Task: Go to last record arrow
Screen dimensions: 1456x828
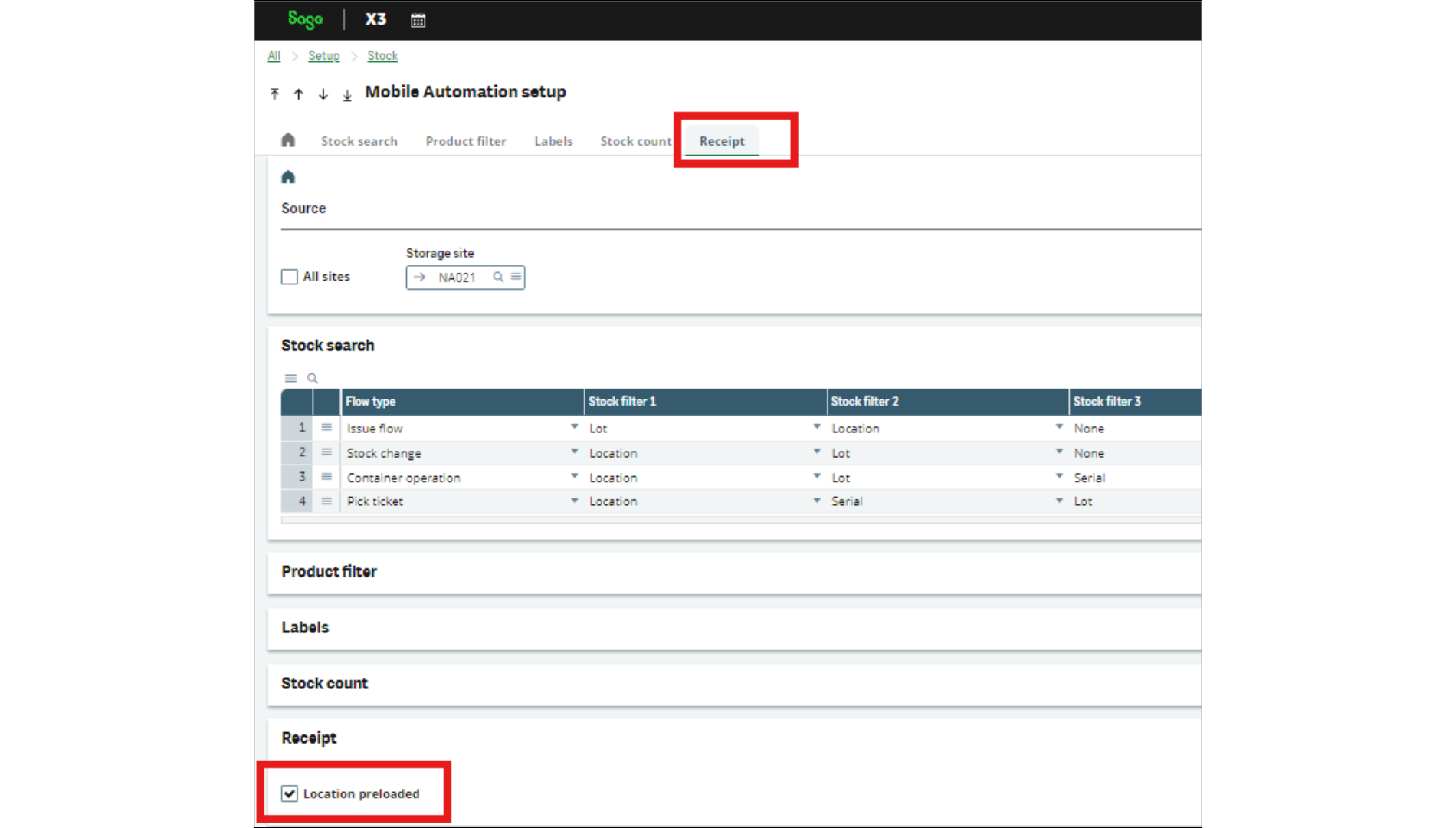Action: coord(347,95)
